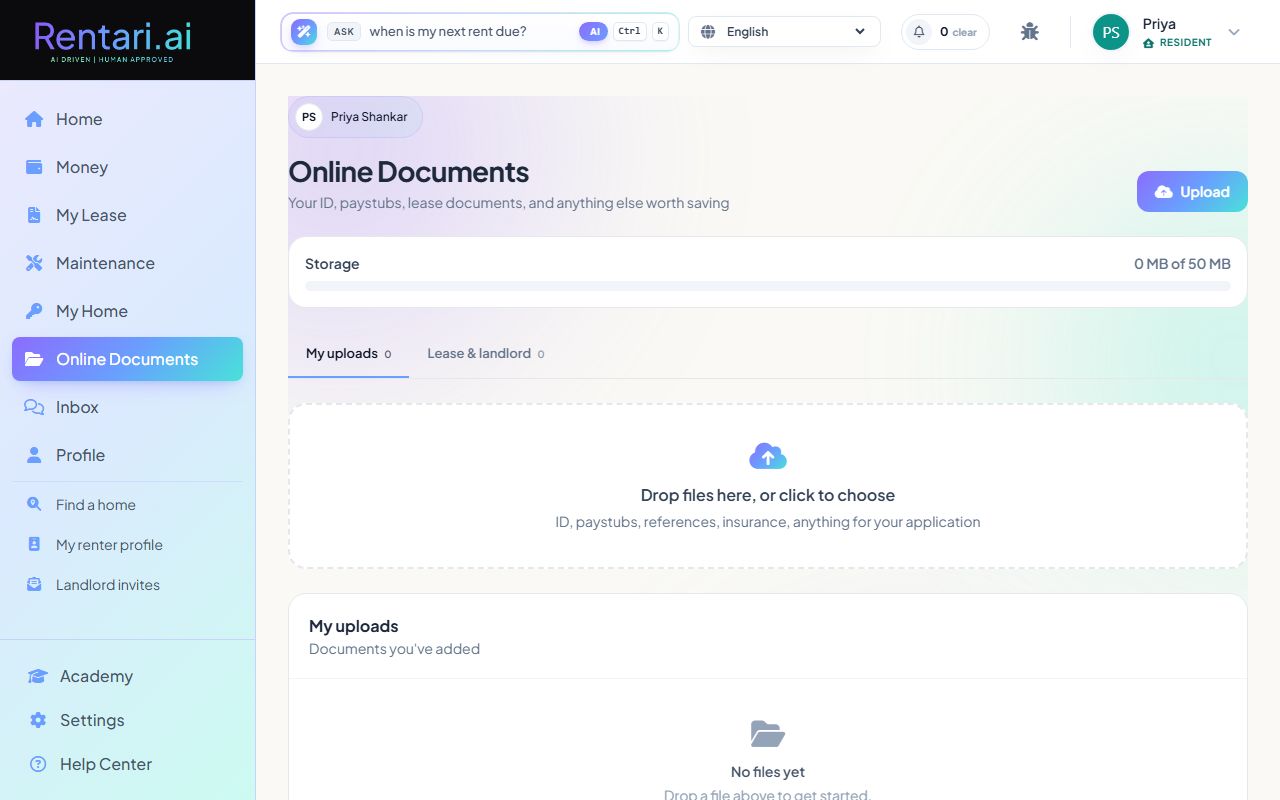Click the Upload button

click(1192, 192)
